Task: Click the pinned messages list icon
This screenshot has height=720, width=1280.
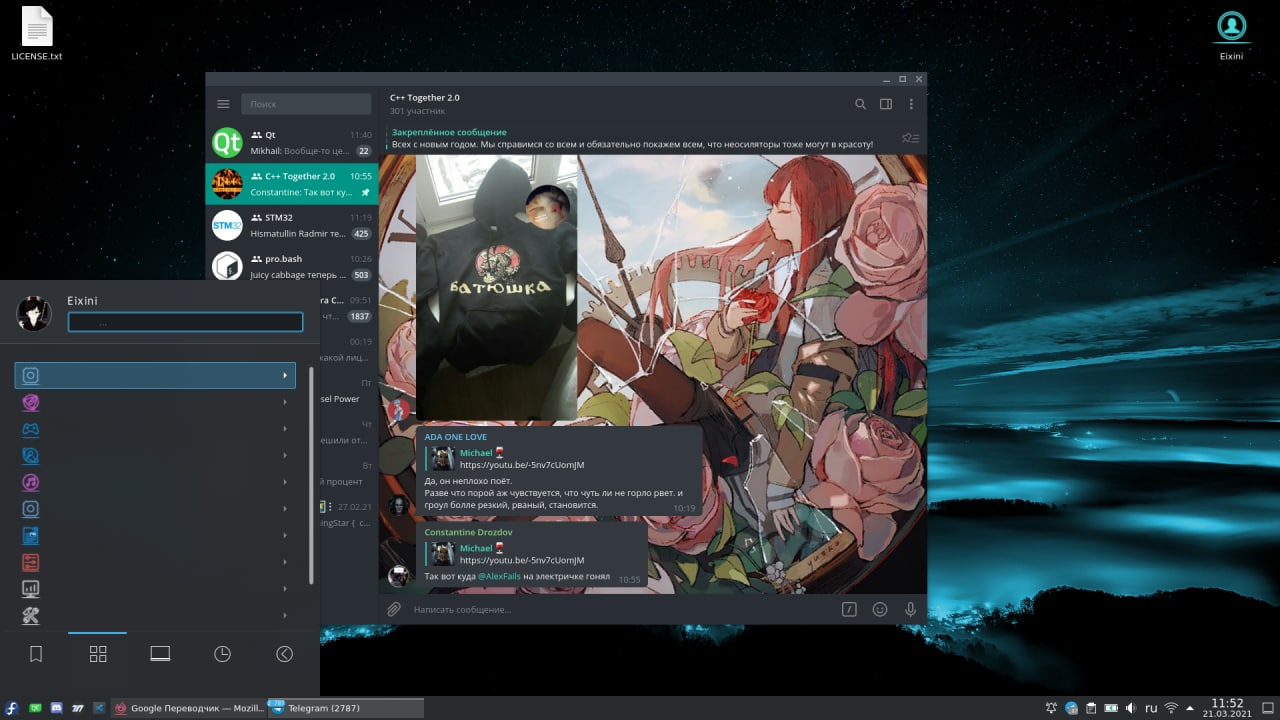Action: pyautogui.click(x=910, y=138)
